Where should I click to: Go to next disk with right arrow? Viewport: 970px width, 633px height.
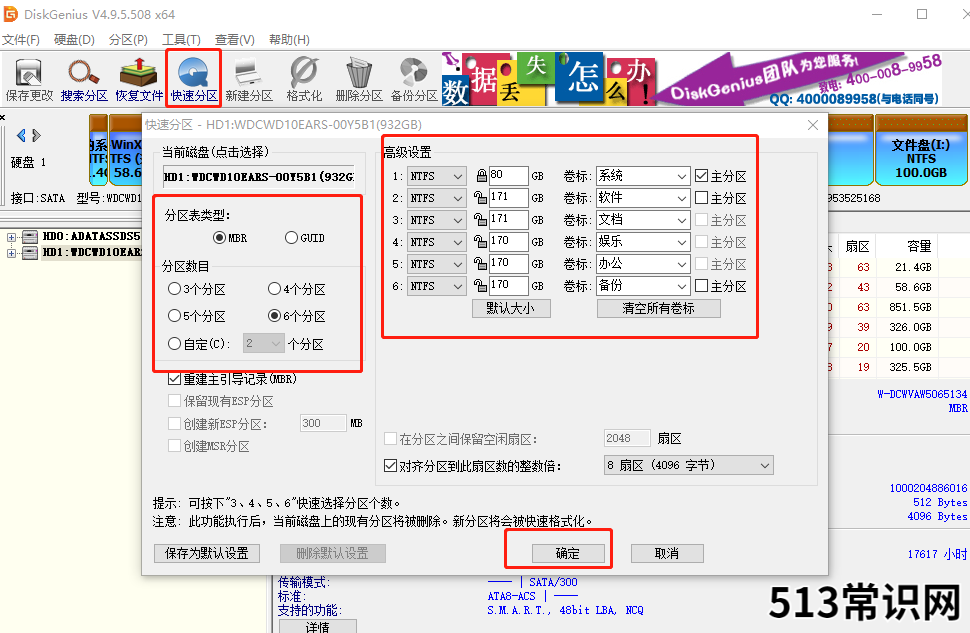point(36,136)
